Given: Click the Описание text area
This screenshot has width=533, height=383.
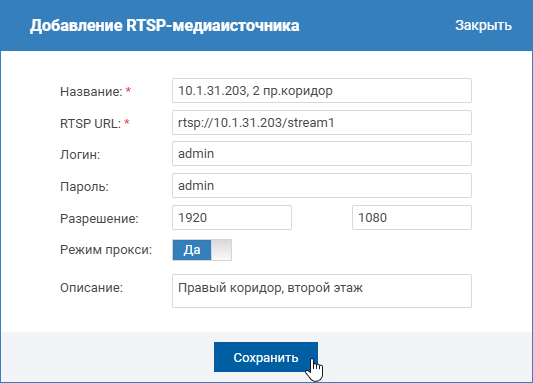Looking at the screenshot, I should (x=322, y=291).
